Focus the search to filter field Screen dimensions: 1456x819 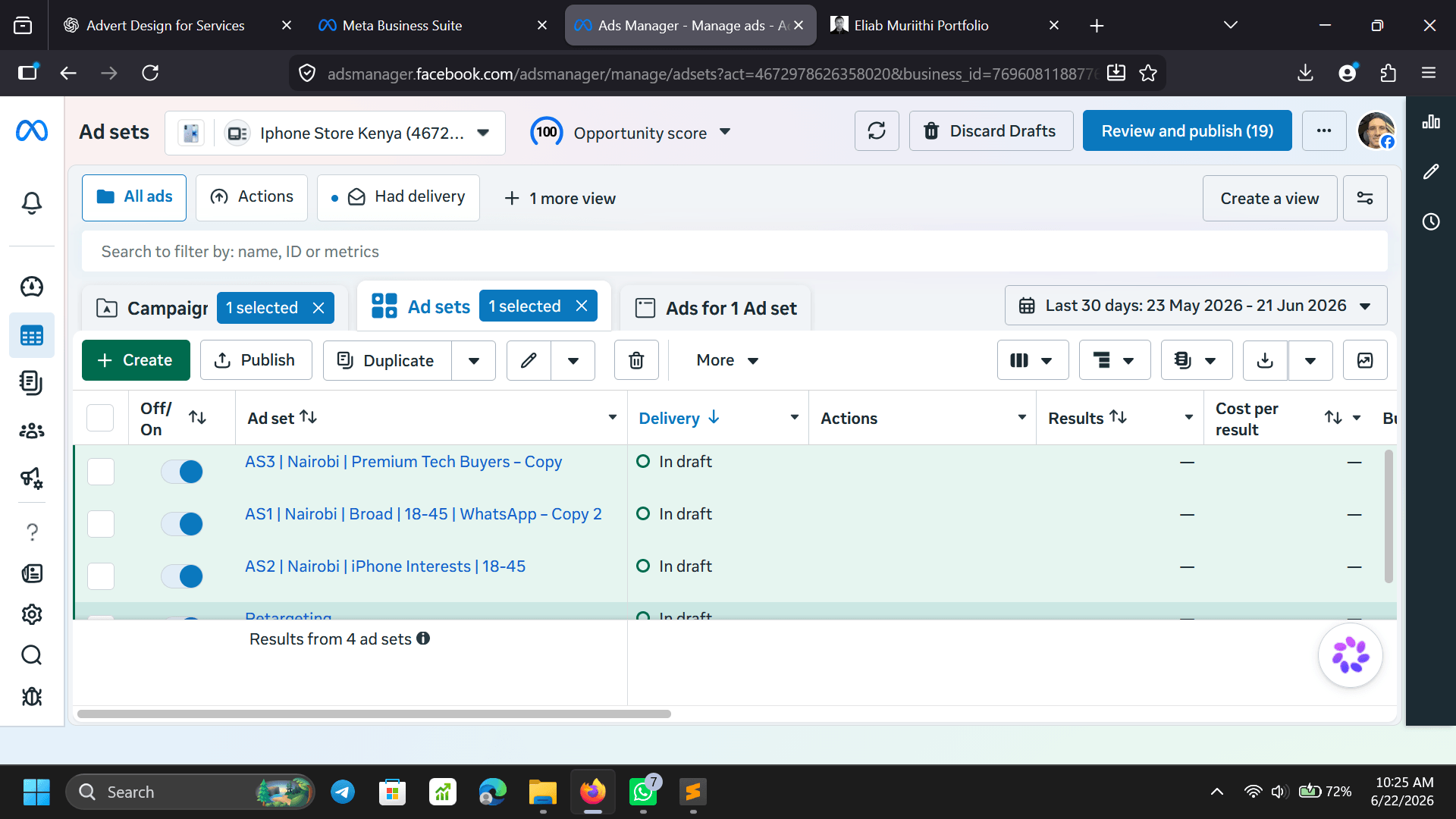(735, 252)
